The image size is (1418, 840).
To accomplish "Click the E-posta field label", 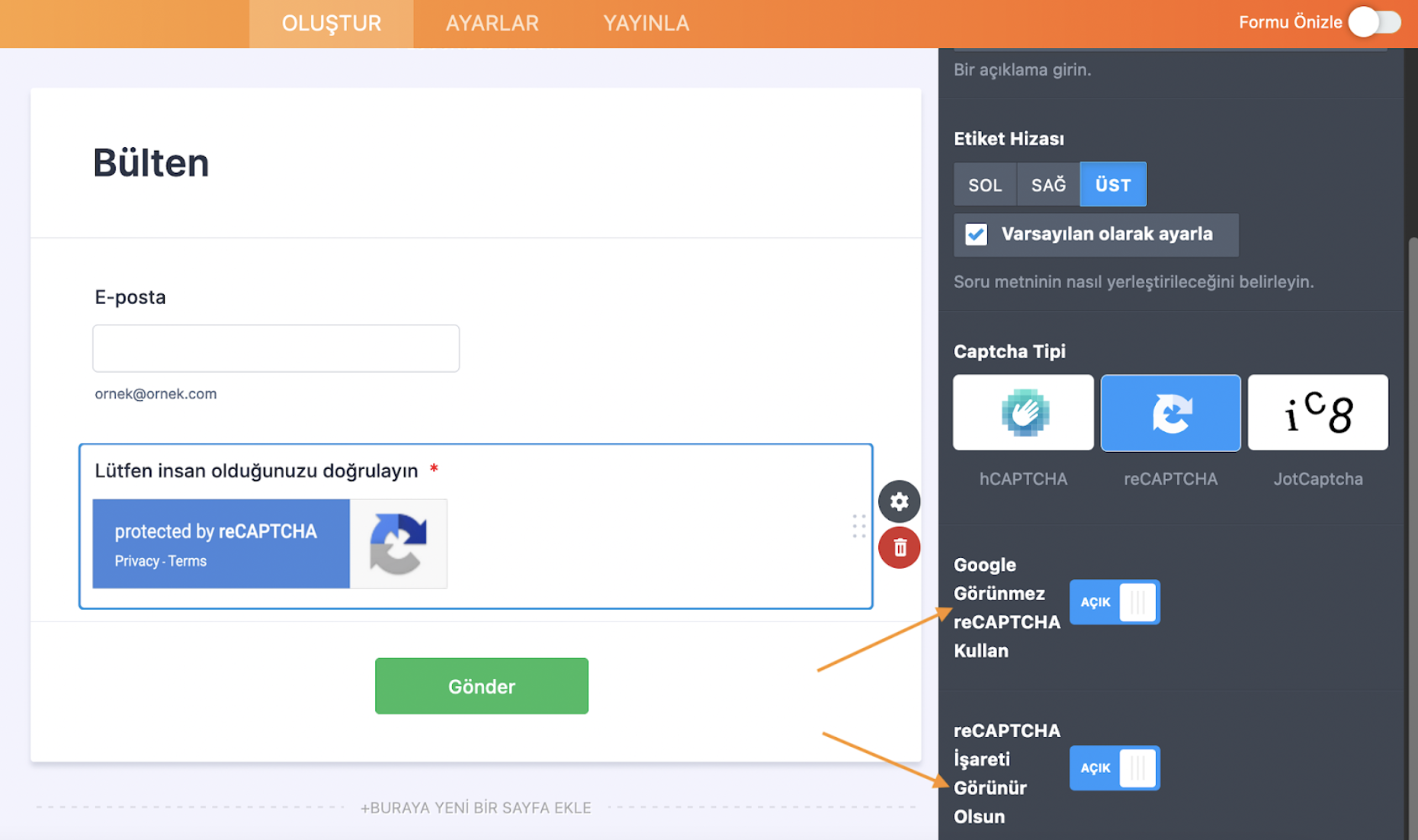I will tap(130, 297).
